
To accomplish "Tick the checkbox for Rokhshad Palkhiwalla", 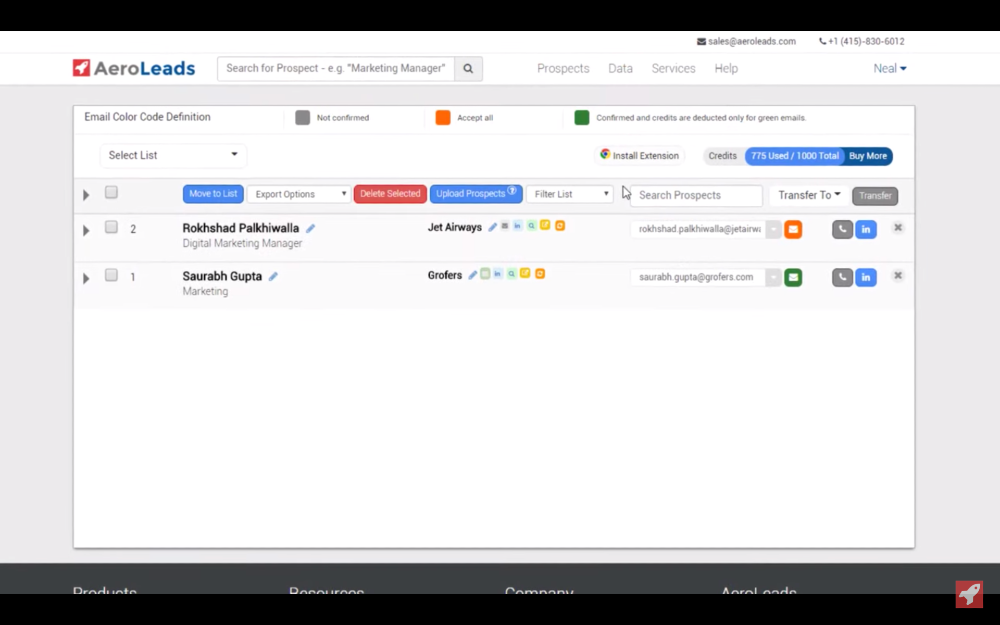I will coord(111,227).
